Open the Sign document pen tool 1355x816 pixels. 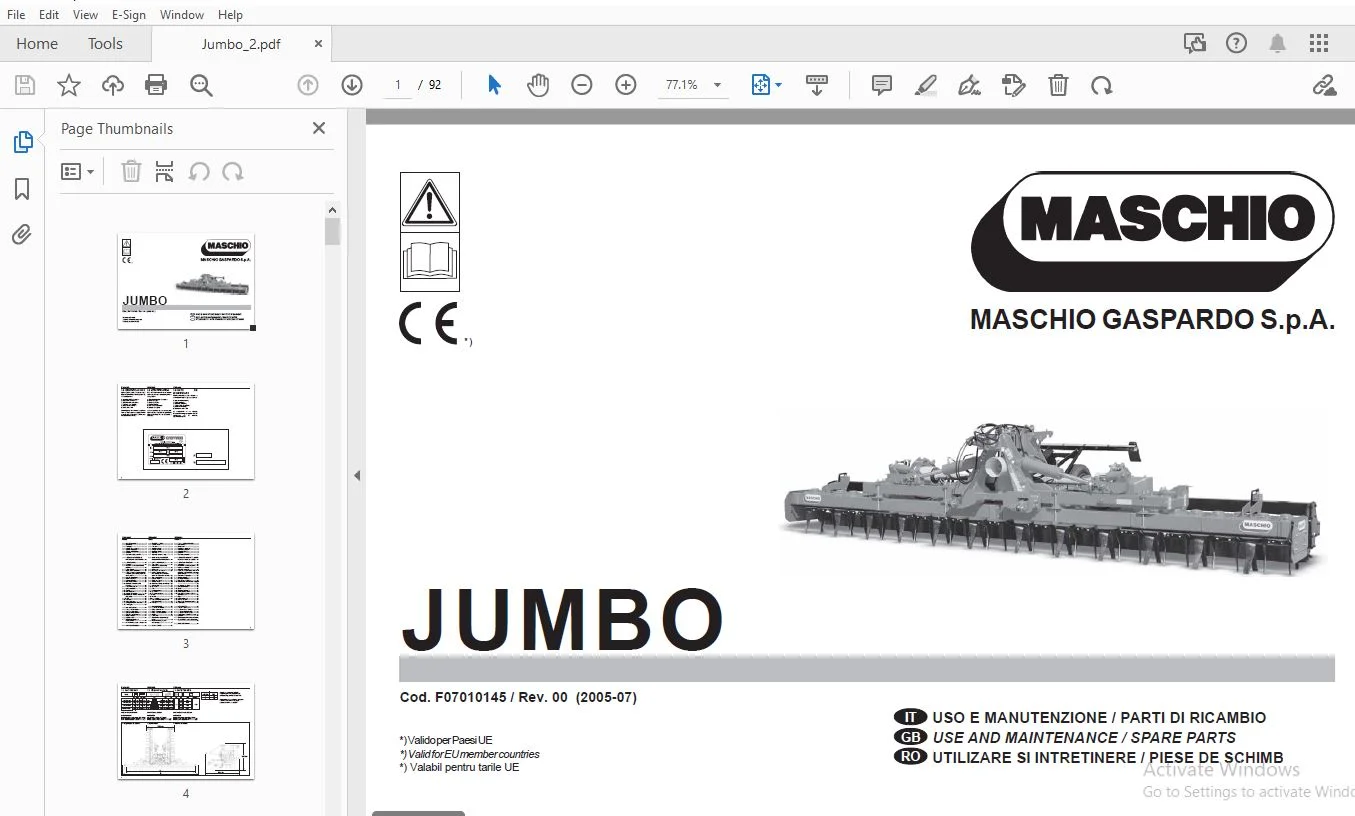pyautogui.click(x=969, y=86)
